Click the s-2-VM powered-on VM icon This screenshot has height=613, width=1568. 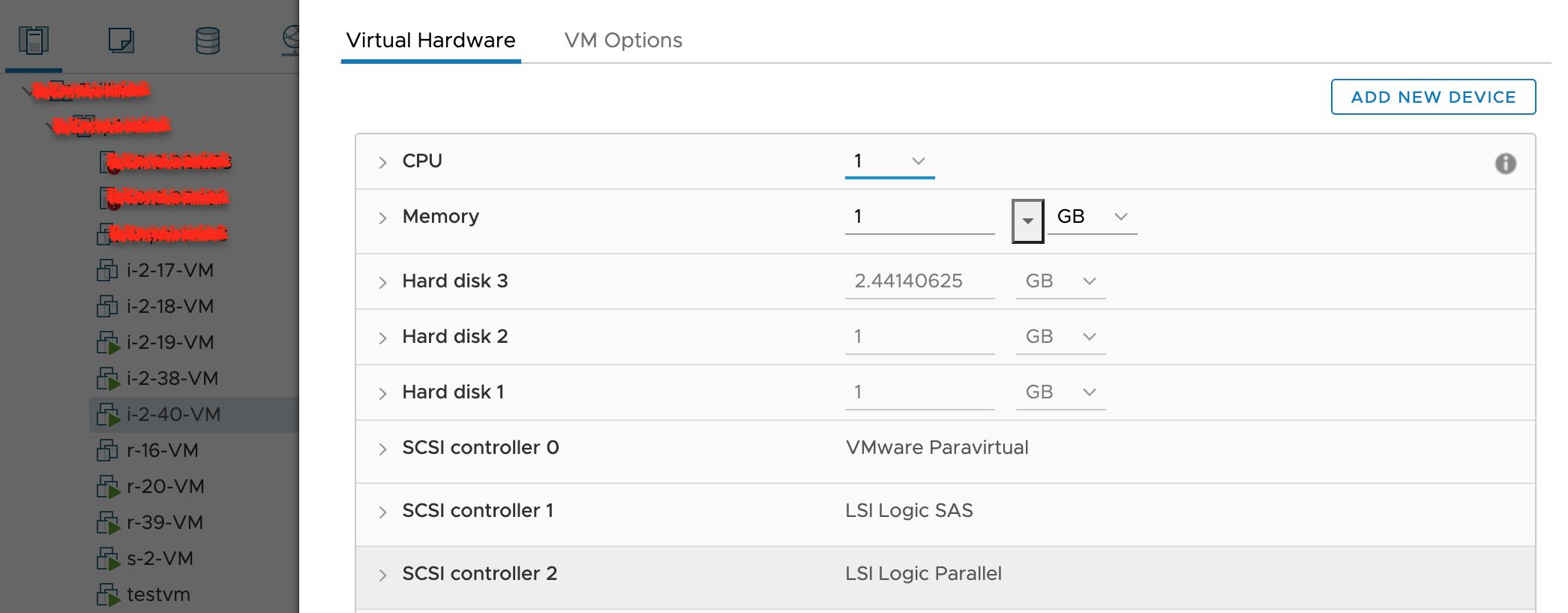107,559
